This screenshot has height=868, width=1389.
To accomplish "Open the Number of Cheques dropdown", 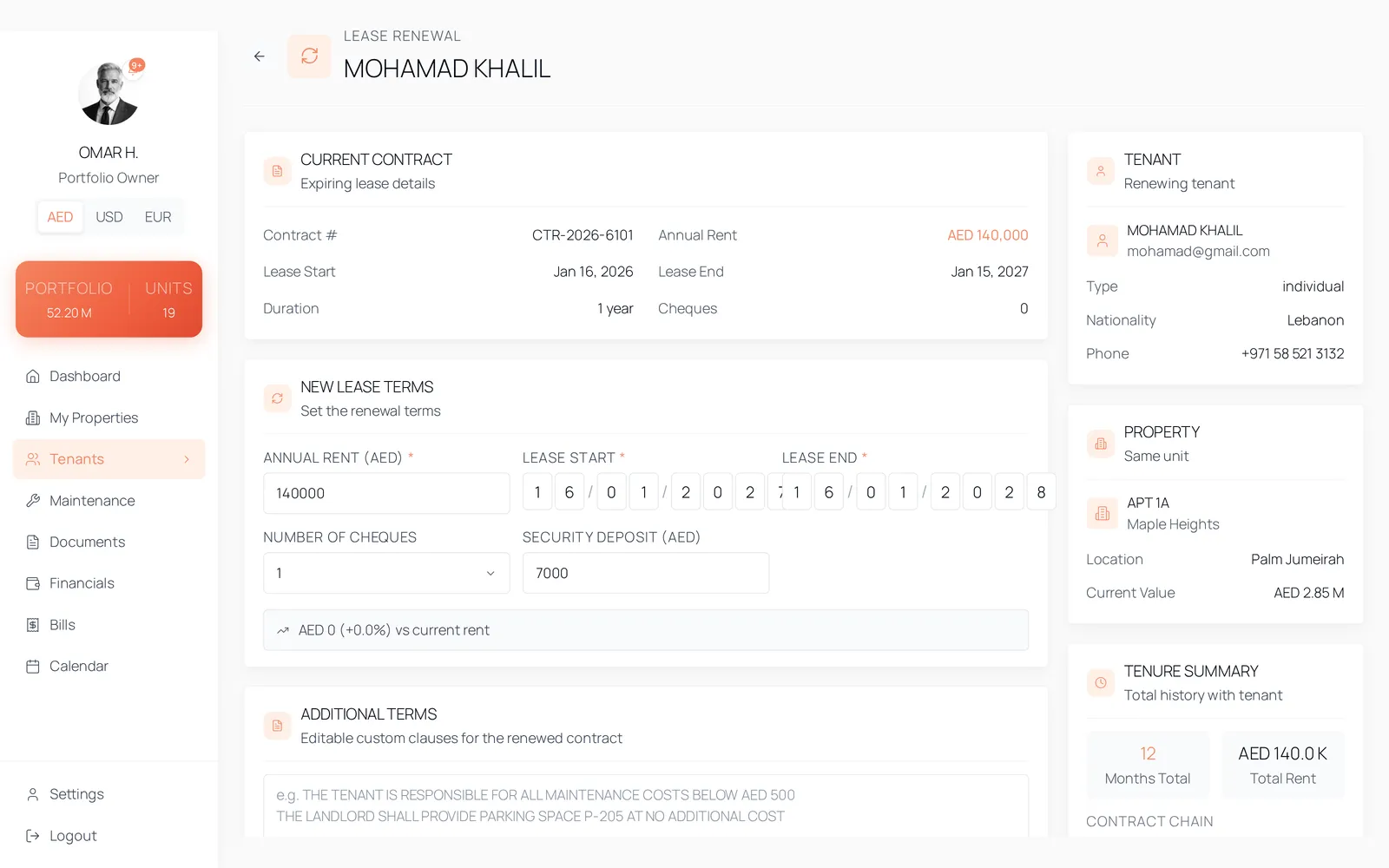I will click(x=386, y=573).
